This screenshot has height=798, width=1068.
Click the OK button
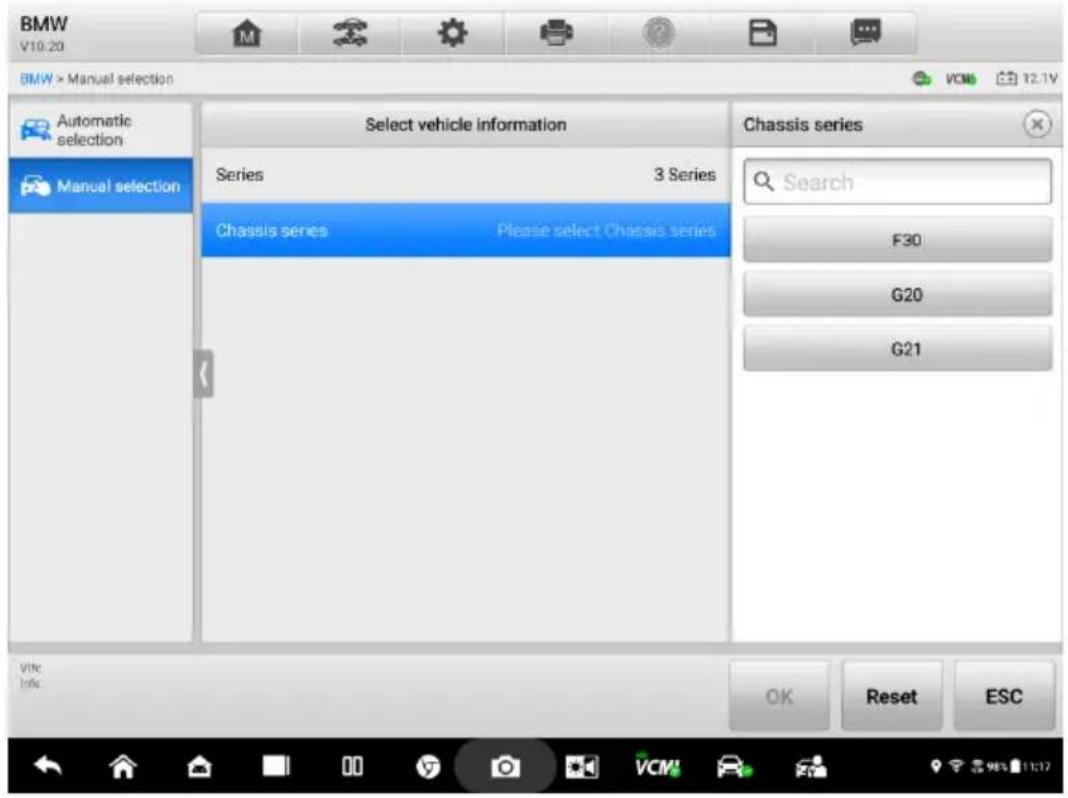(x=779, y=696)
